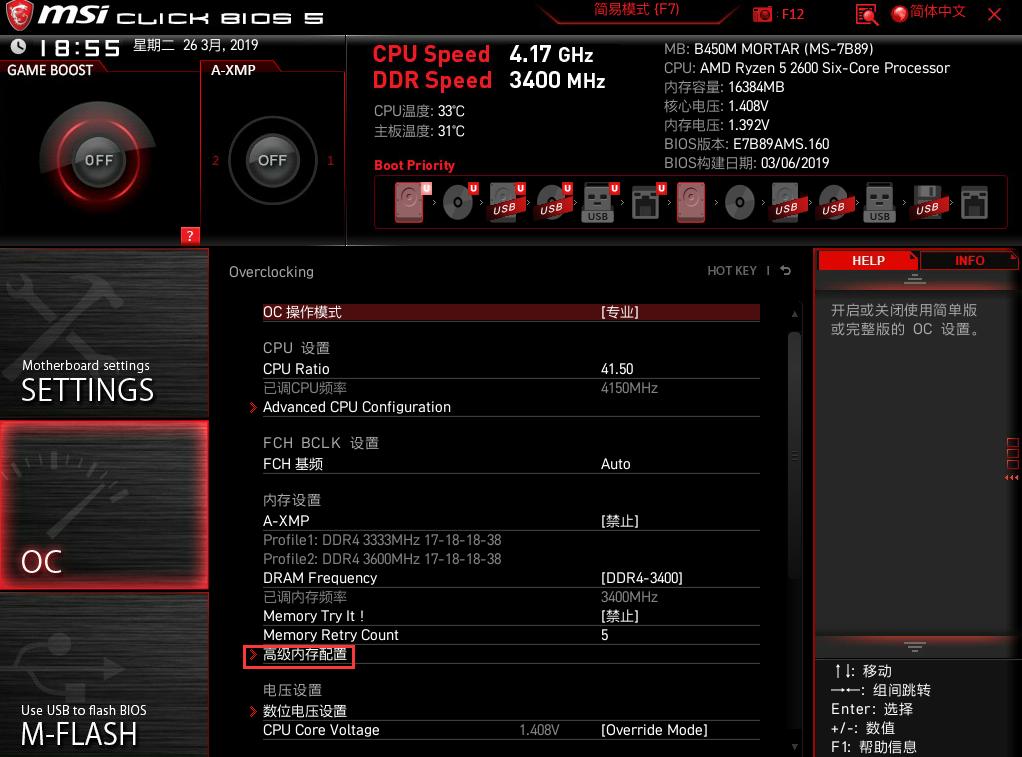Open the SETTINGS motherboard section
Screen dimensions: 1022x757
[104, 334]
